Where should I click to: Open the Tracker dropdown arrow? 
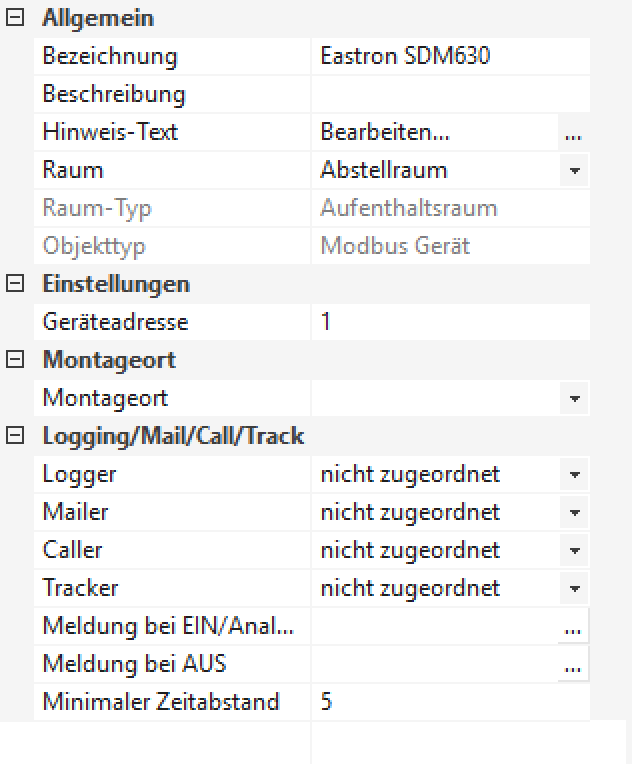pos(574,589)
